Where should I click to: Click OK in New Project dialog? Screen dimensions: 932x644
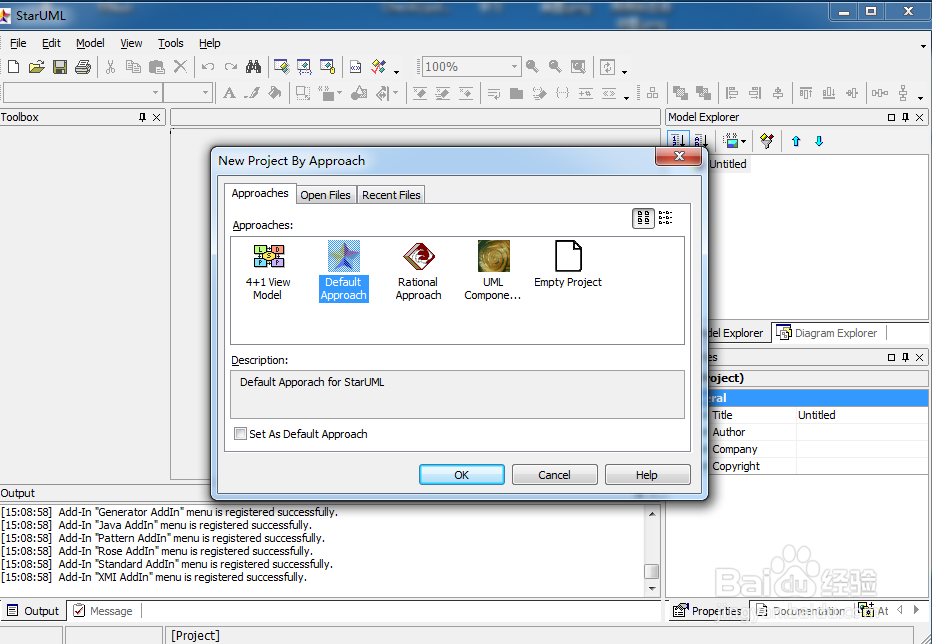(462, 475)
